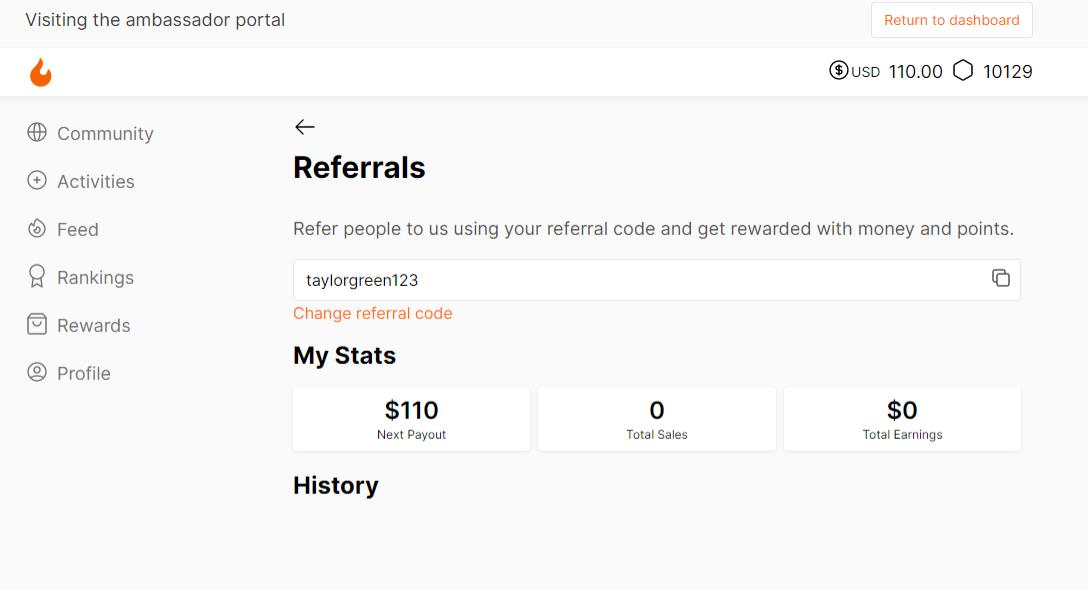1088x590 pixels.
Task: Click the hexagon points icon in the header
Action: tap(962, 71)
